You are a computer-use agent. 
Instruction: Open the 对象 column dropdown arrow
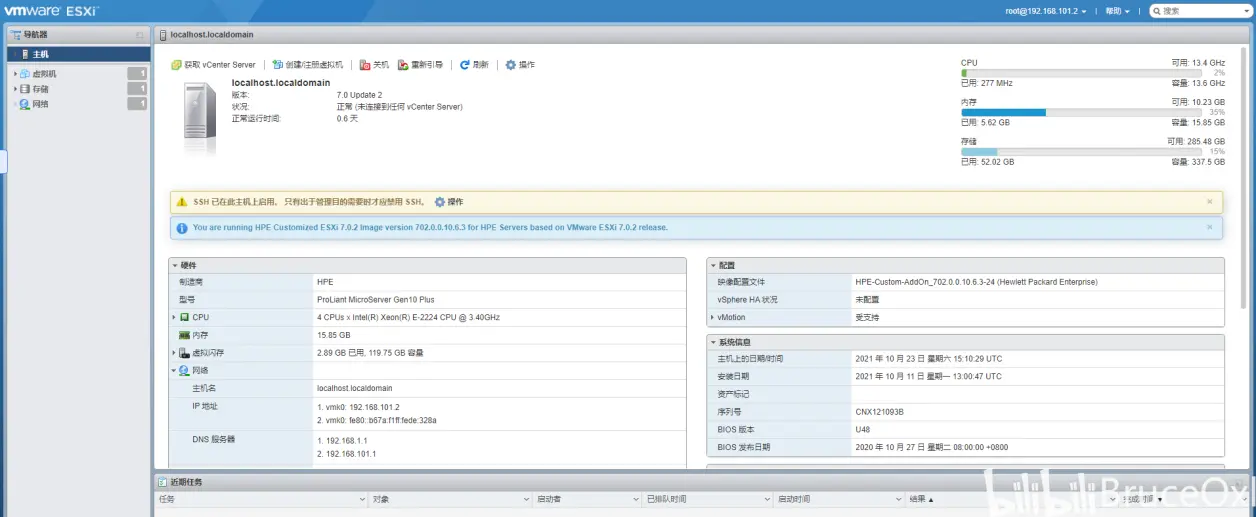[525, 498]
